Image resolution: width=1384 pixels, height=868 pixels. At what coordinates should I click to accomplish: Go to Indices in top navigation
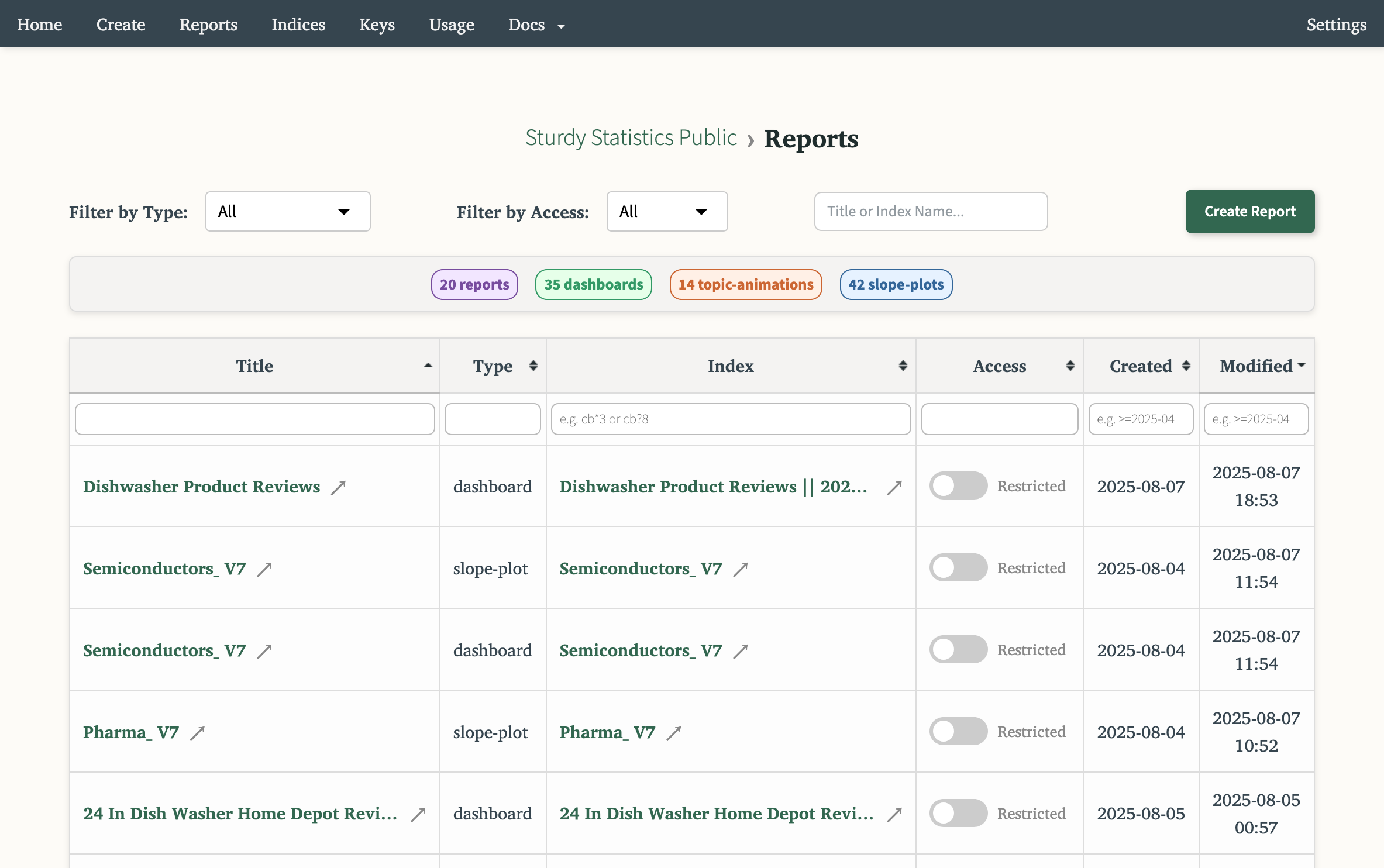point(298,25)
